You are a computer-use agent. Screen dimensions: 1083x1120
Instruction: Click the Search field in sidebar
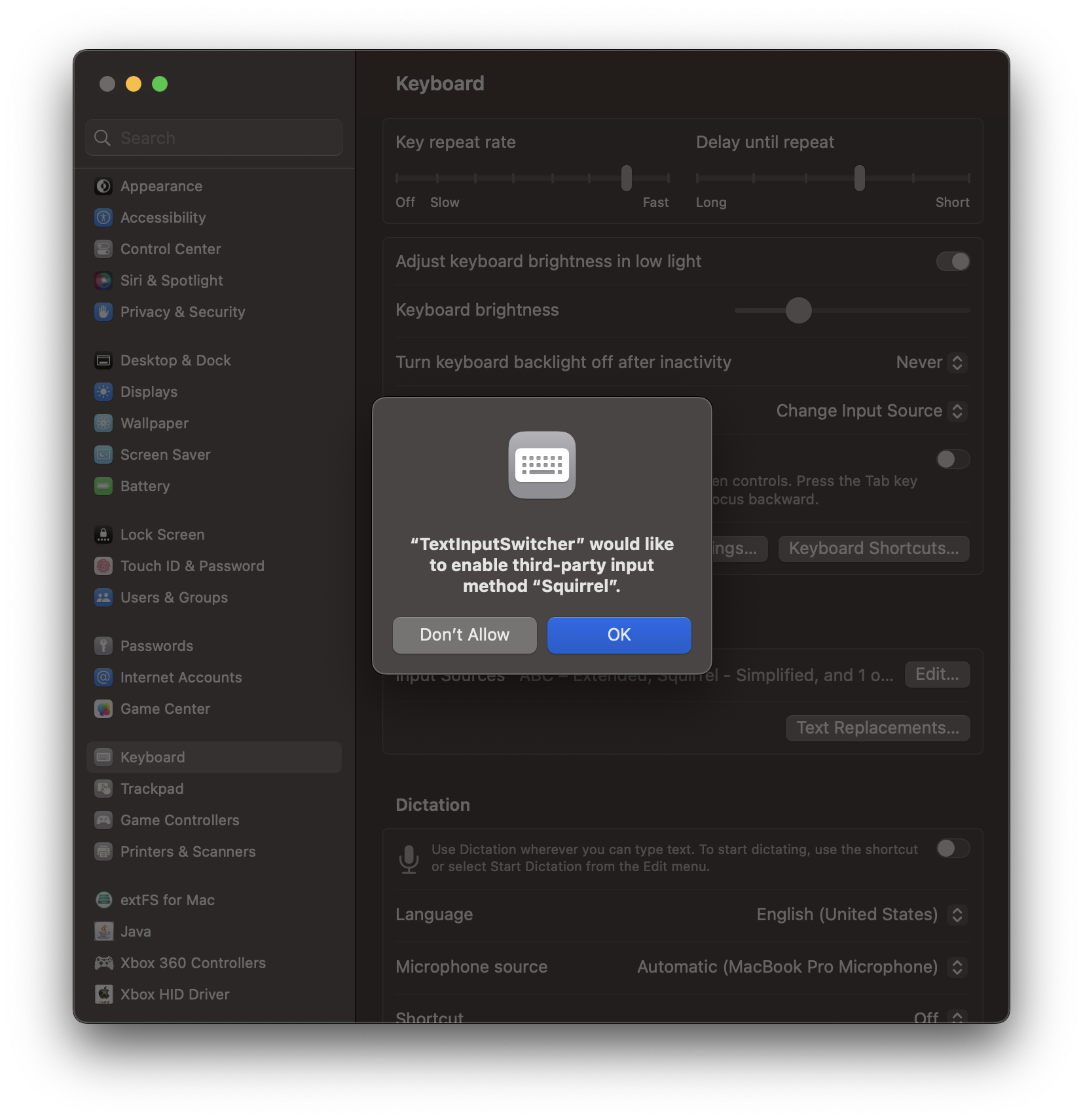214,138
